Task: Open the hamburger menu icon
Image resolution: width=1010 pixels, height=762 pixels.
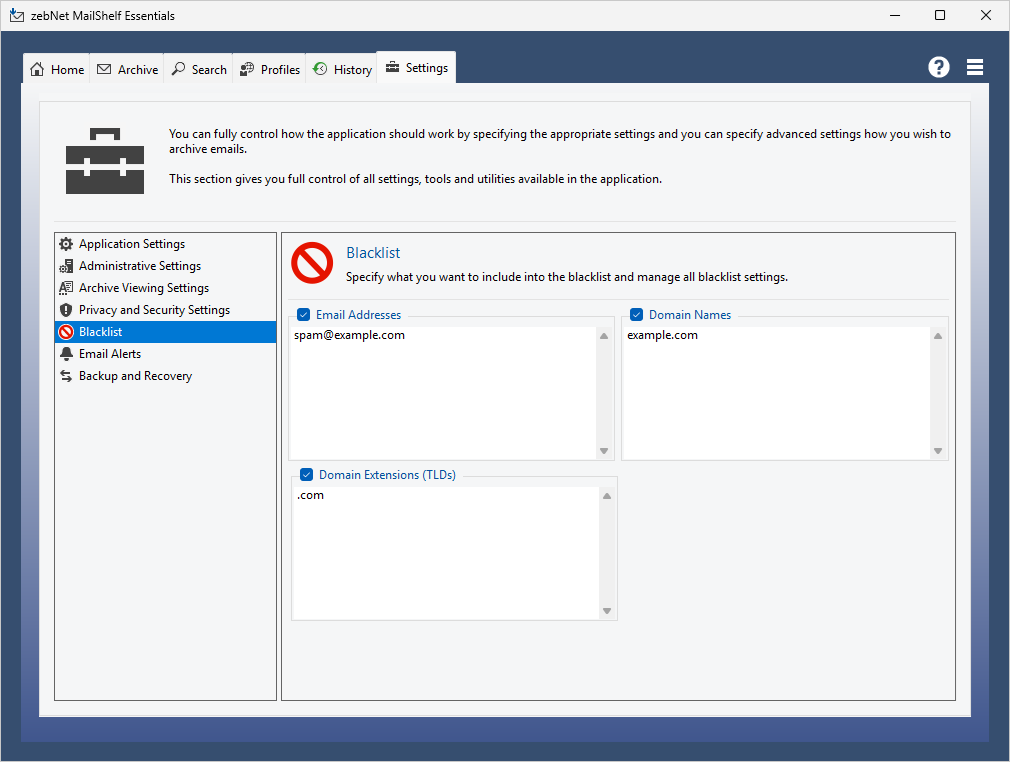Action: pos(975,67)
